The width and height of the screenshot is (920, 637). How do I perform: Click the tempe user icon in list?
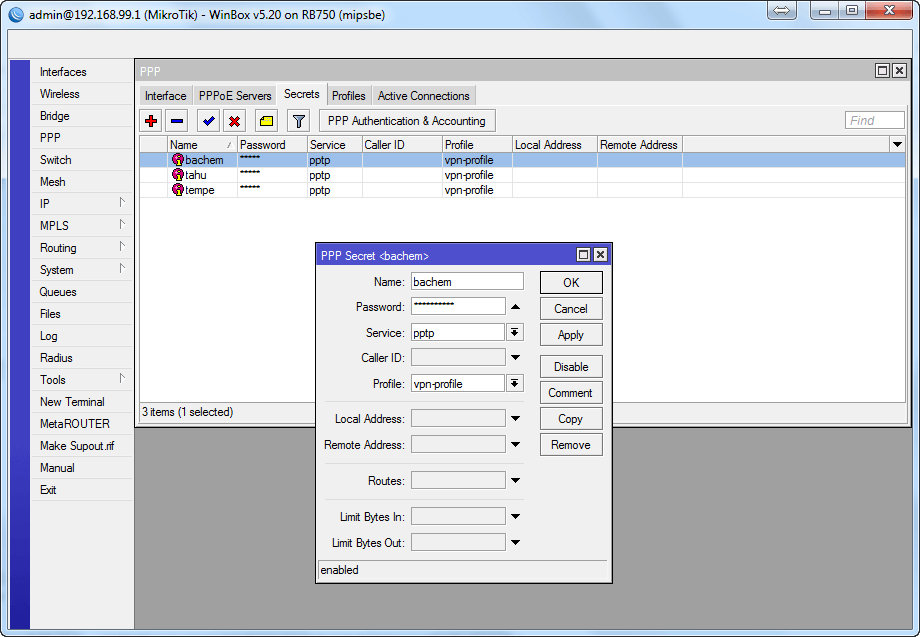178,189
